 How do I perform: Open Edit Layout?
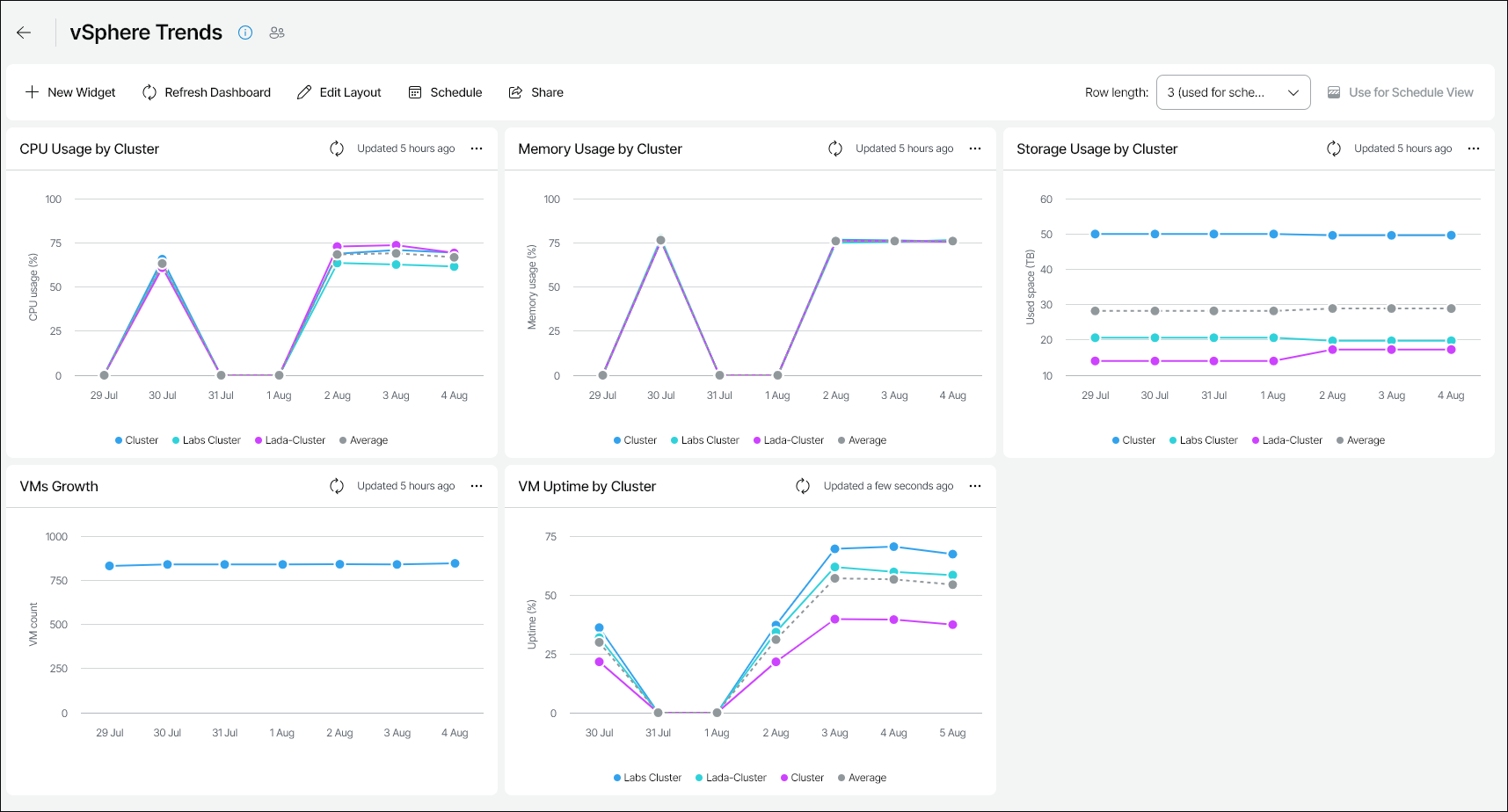339,92
